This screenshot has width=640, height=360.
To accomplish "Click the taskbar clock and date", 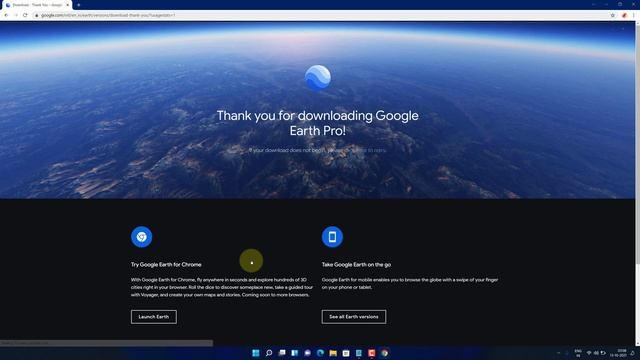I will (619, 353).
